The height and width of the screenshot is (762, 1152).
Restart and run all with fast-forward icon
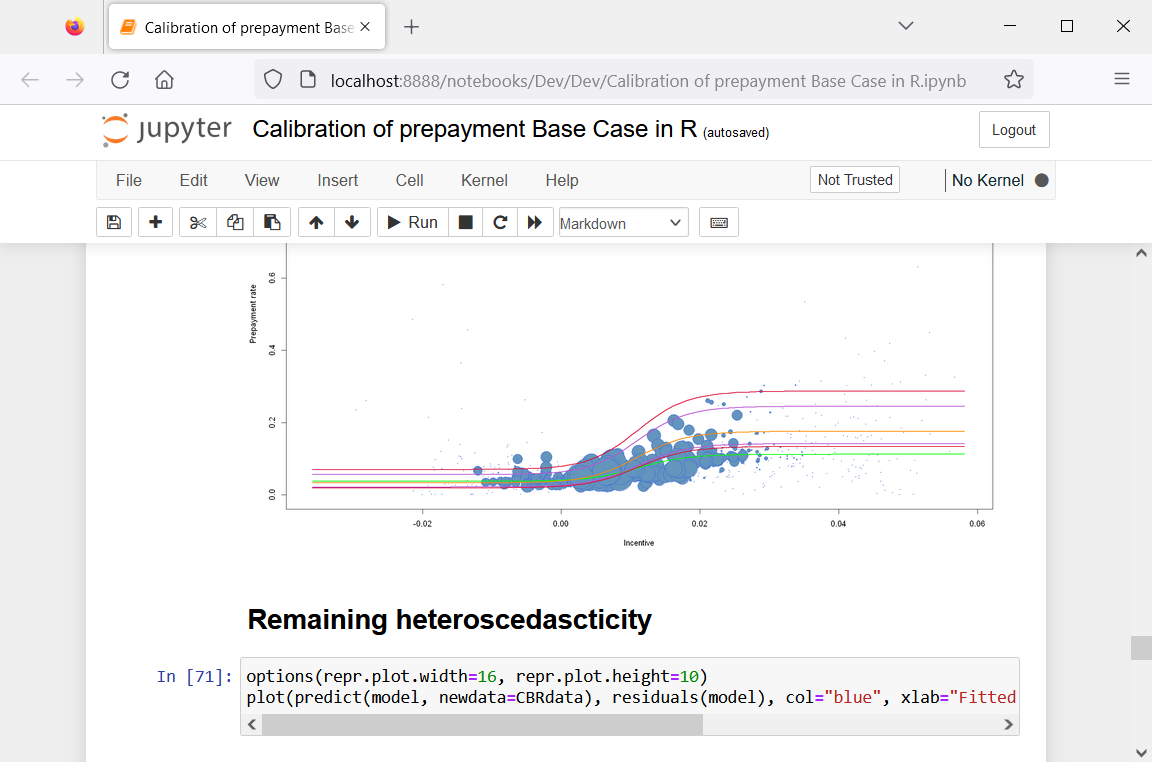coord(535,221)
